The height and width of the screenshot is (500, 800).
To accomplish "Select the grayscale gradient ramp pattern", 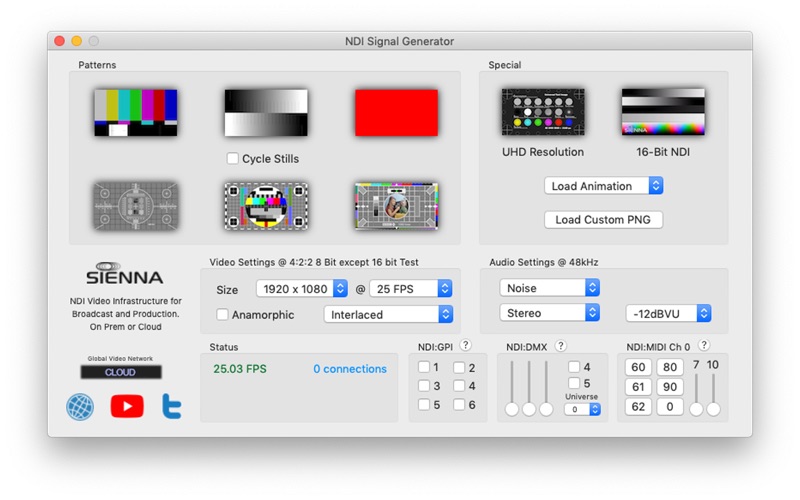I will (266, 113).
